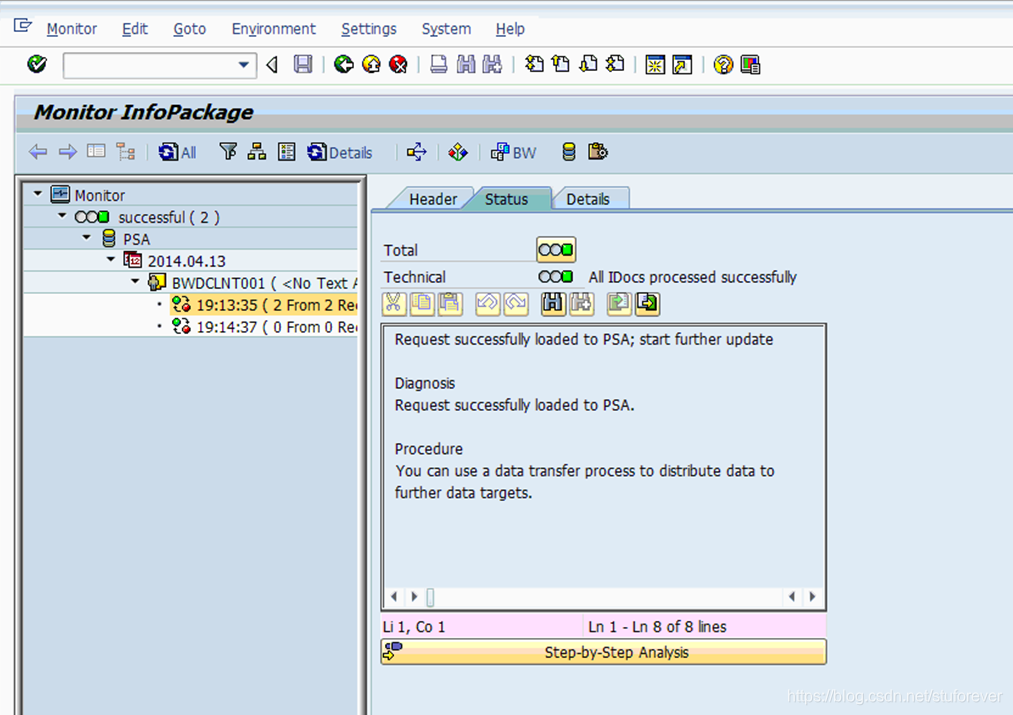
Task: Switch to the Status tab
Action: pos(506,199)
